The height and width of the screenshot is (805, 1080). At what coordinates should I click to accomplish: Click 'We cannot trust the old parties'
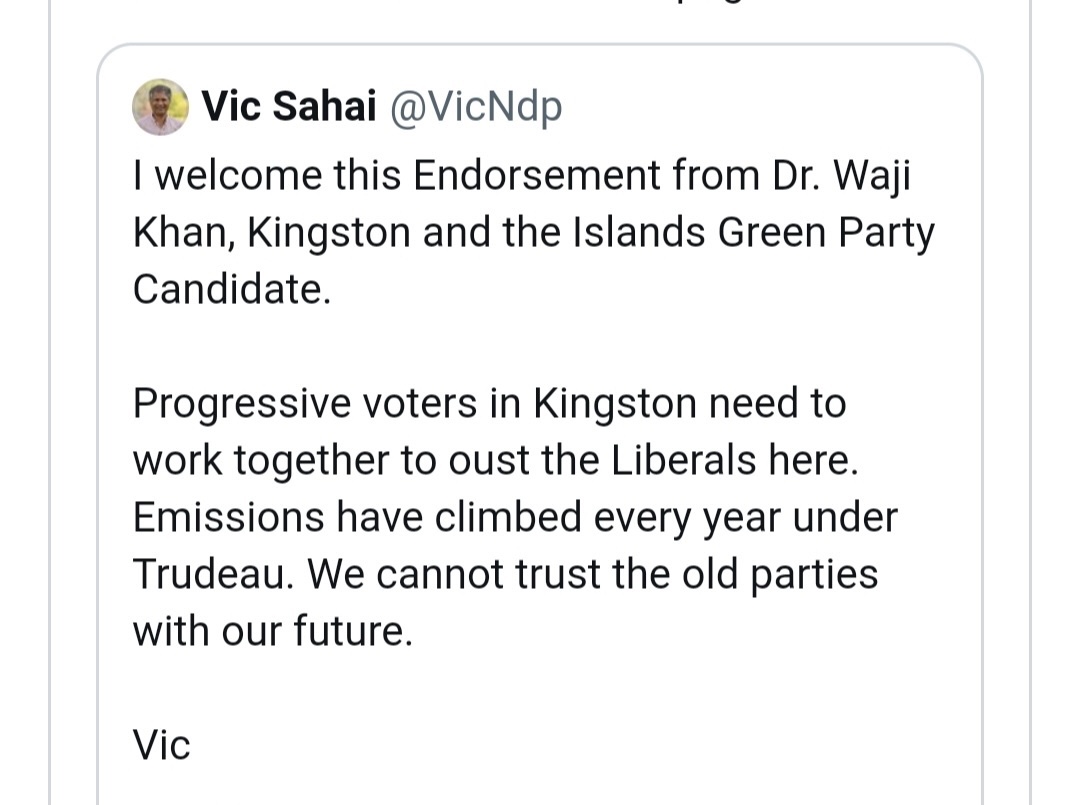click(592, 574)
